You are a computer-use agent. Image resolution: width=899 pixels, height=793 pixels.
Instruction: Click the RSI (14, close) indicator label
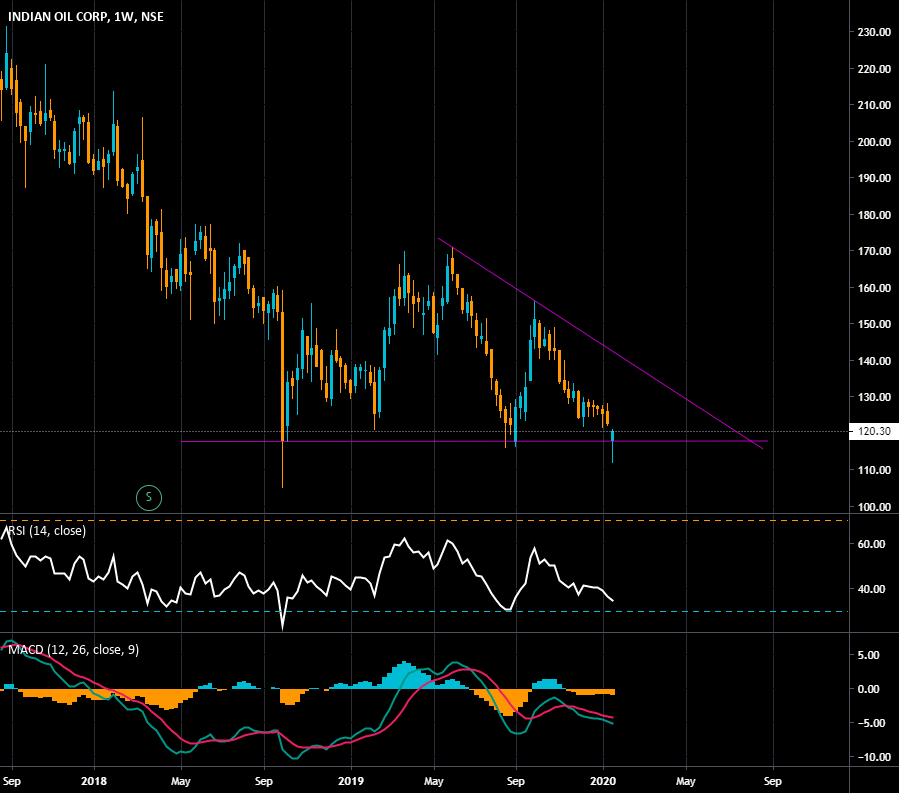point(44,532)
